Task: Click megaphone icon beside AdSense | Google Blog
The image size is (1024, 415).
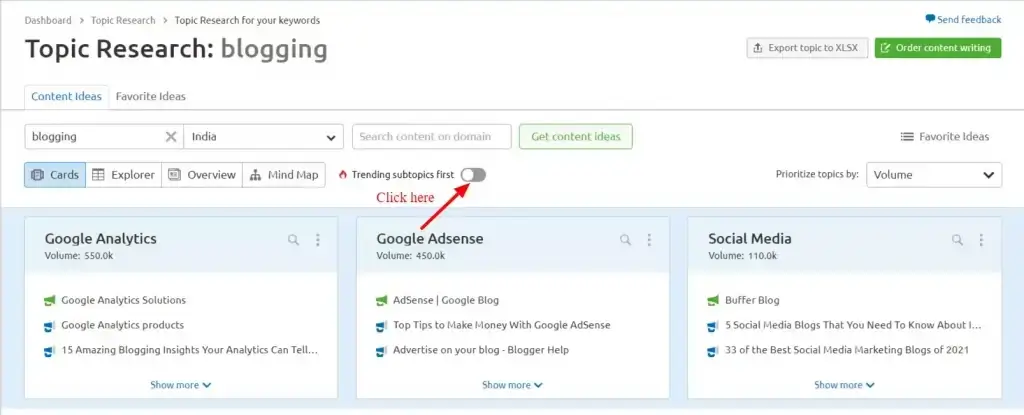Action: (382, 301)
